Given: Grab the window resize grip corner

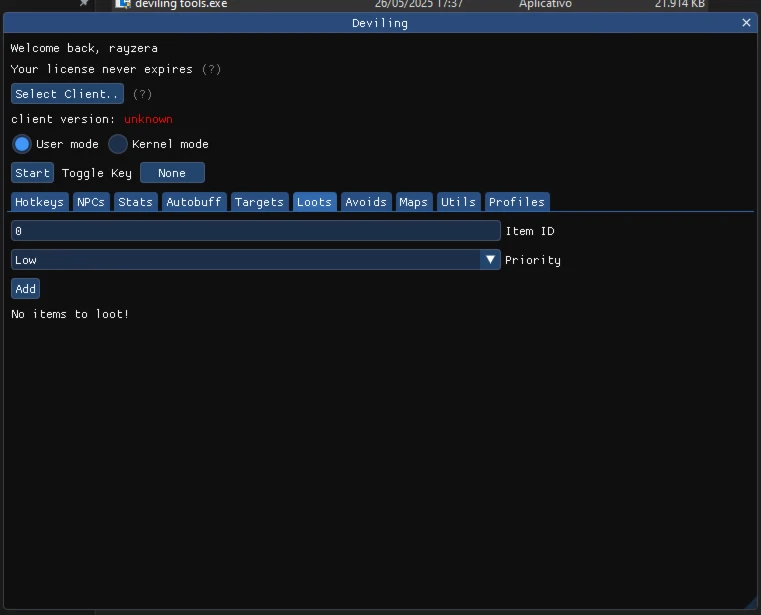Looking at the screenshot, I should (x=750, y=602).
